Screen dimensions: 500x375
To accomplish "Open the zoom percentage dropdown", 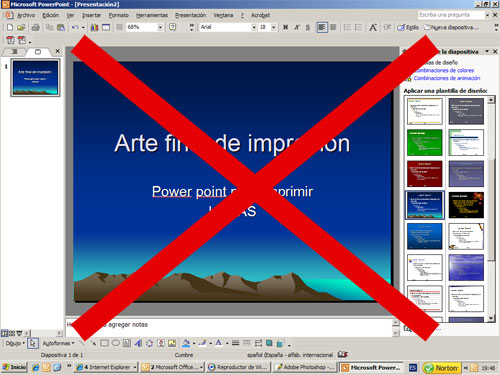I will [160, 27].
